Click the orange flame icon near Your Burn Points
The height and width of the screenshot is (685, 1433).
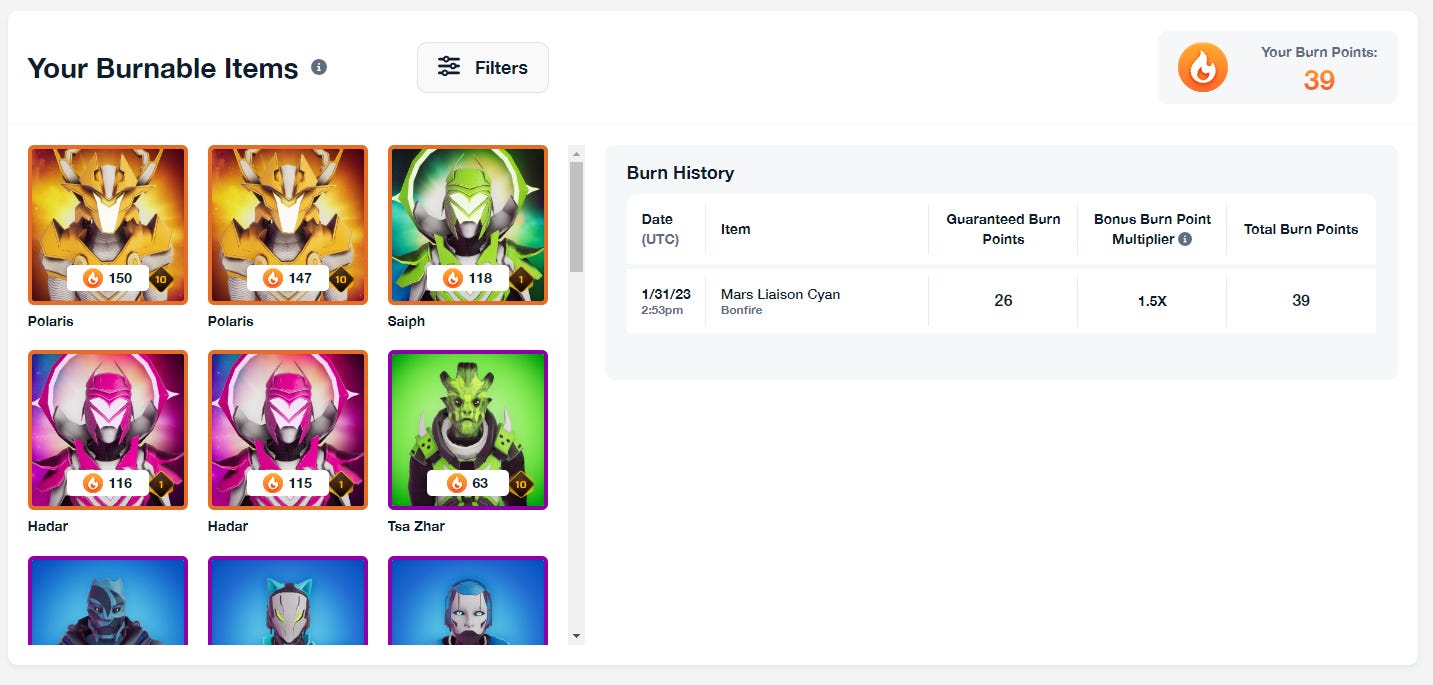click(x=1202, y=67)
